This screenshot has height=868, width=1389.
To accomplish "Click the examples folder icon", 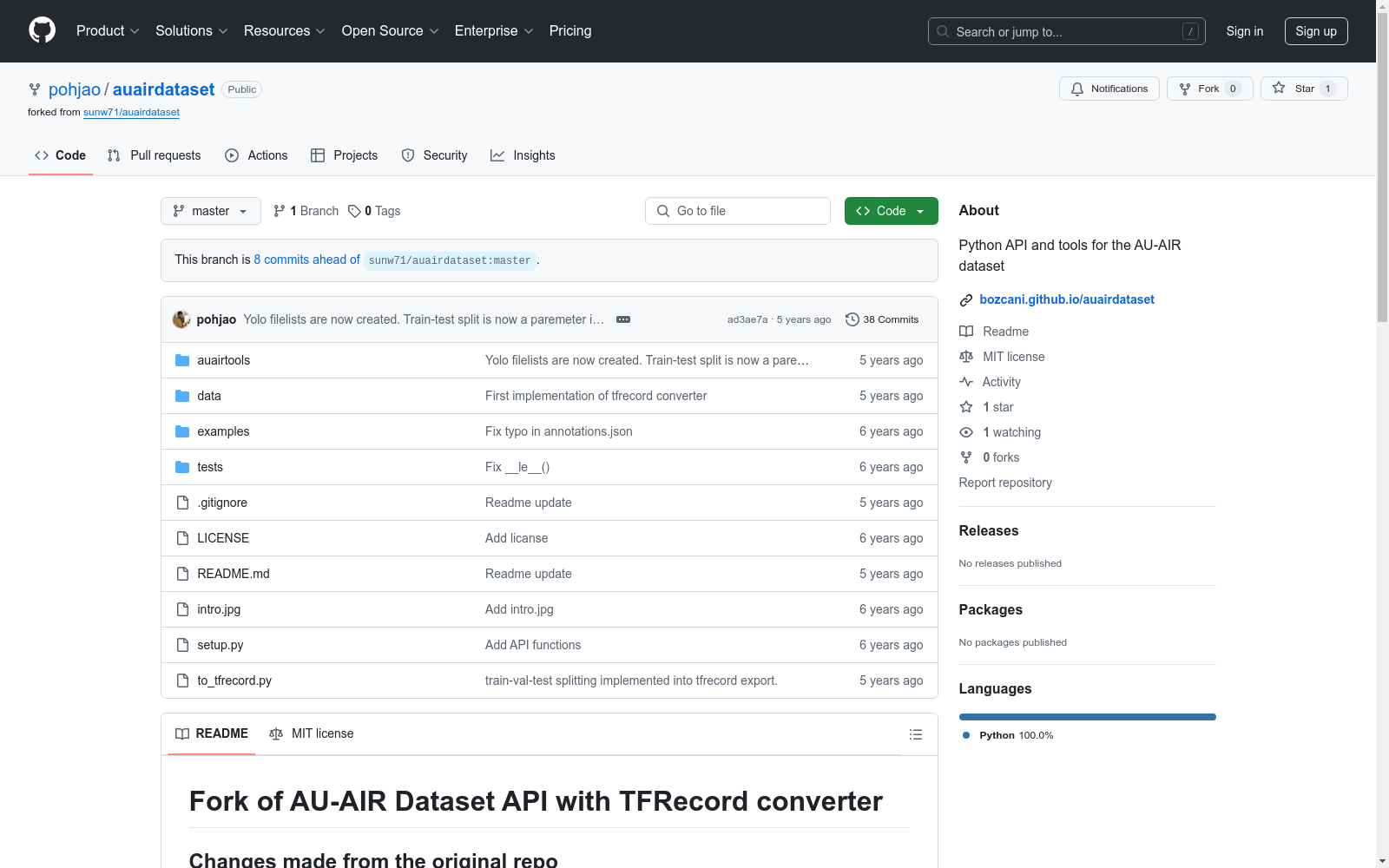I will point(182,431).
